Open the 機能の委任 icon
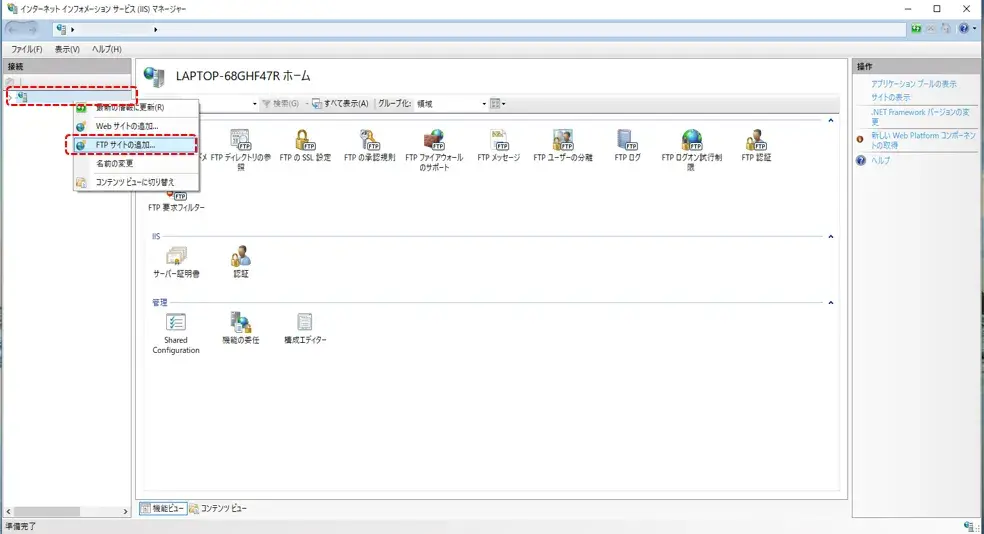984x534 pixels. click(240, 323)
